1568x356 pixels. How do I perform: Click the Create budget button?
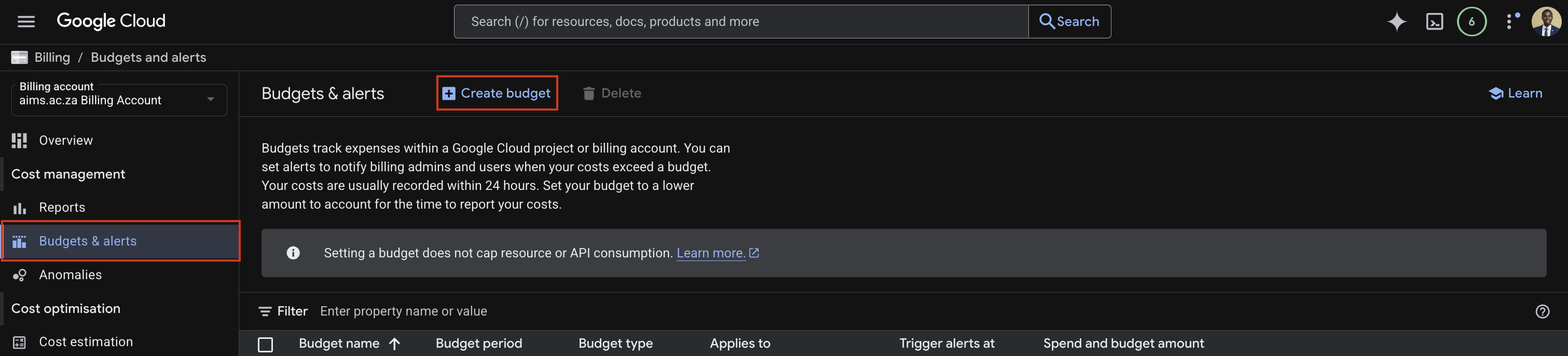coord(497,93)
